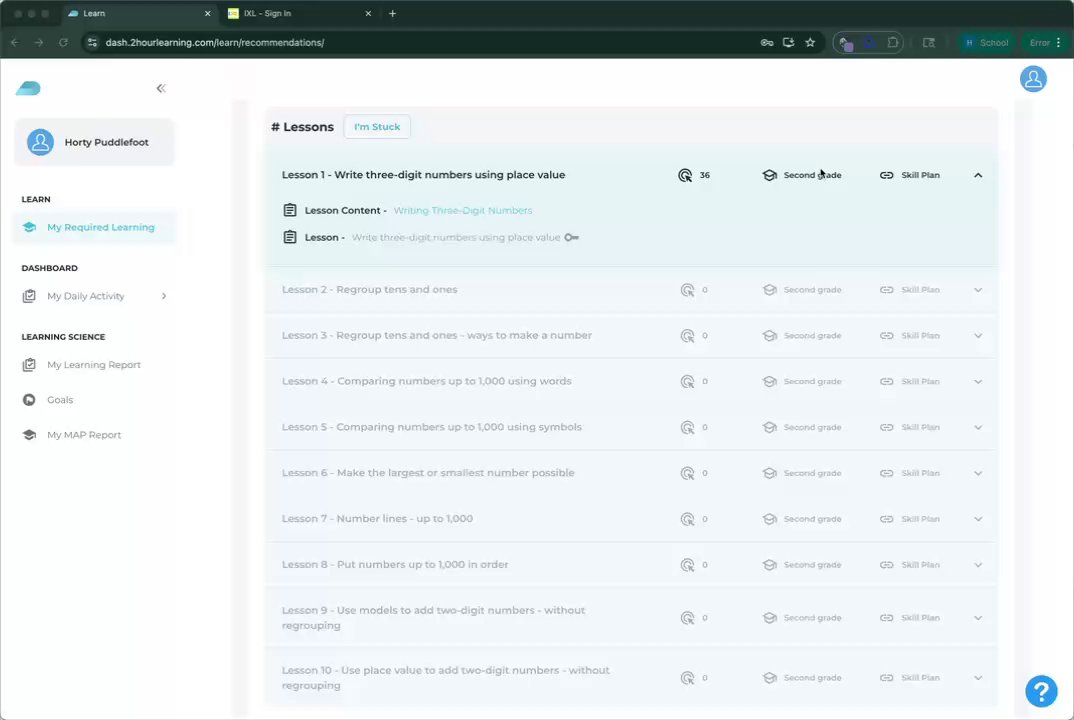The width and height of the screenshot is (1074, 720).
Task: Collapse the sidebar with double-chevron icon
Action: tap(161, 89)
